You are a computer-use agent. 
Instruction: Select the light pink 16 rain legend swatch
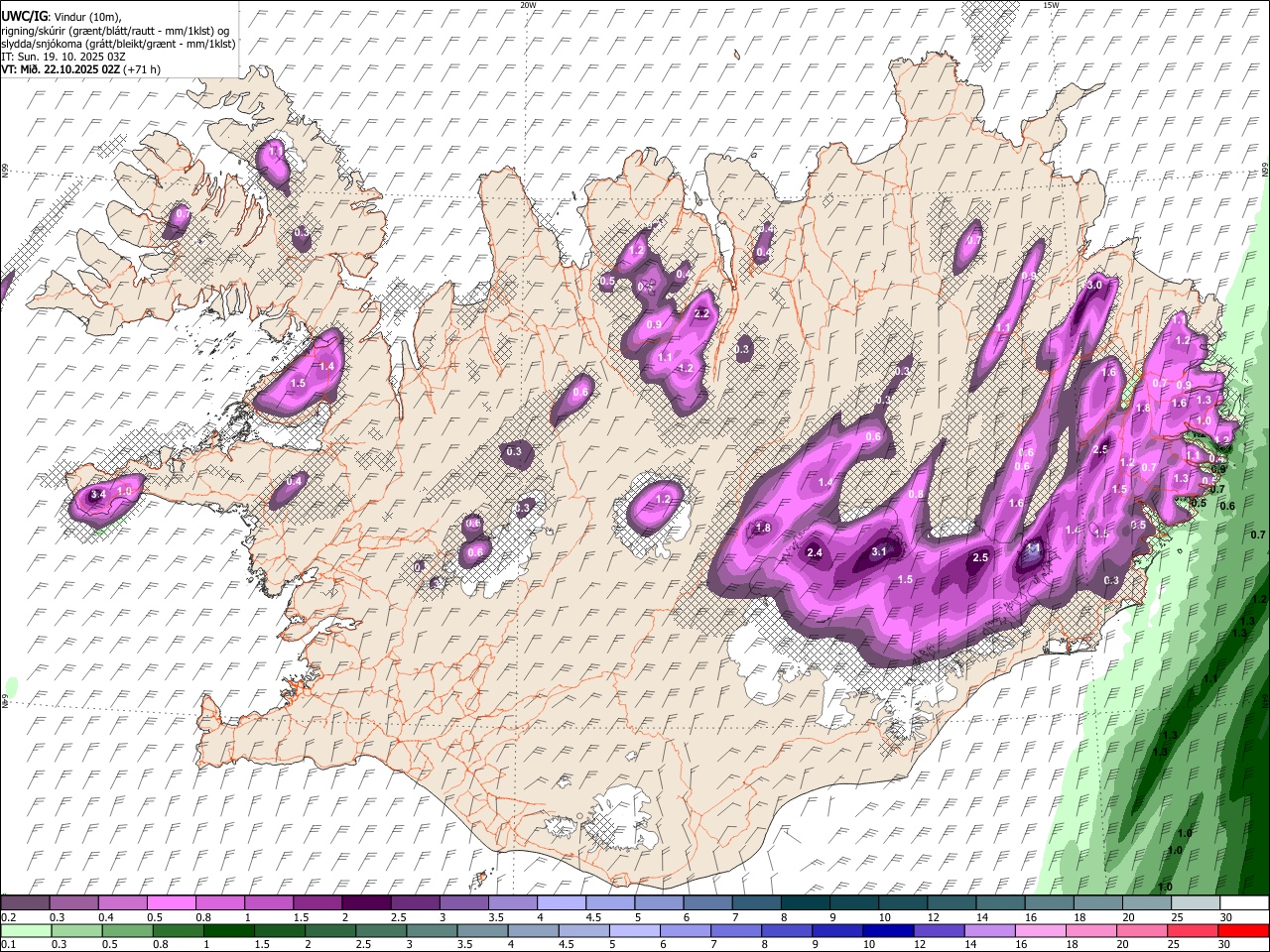click(x=1040, y=930)
